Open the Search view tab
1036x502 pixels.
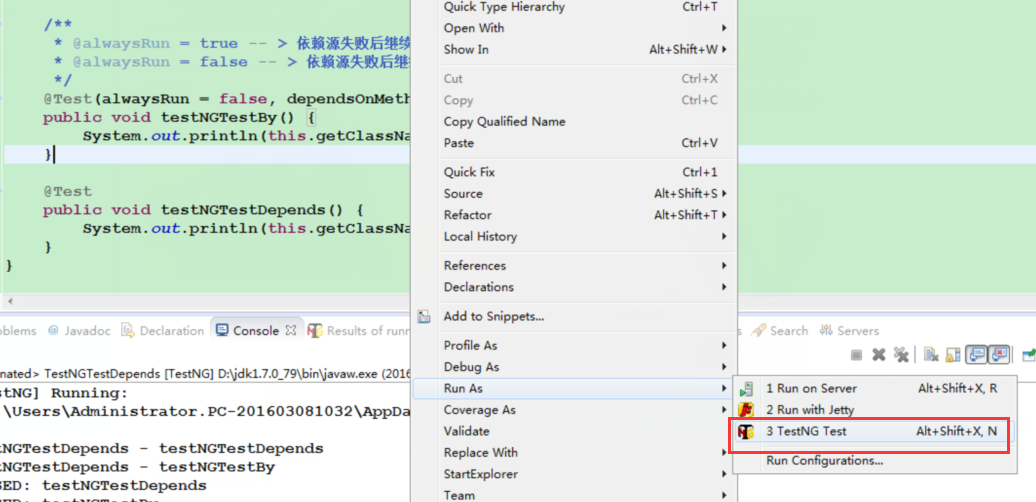tap(780, 331)
